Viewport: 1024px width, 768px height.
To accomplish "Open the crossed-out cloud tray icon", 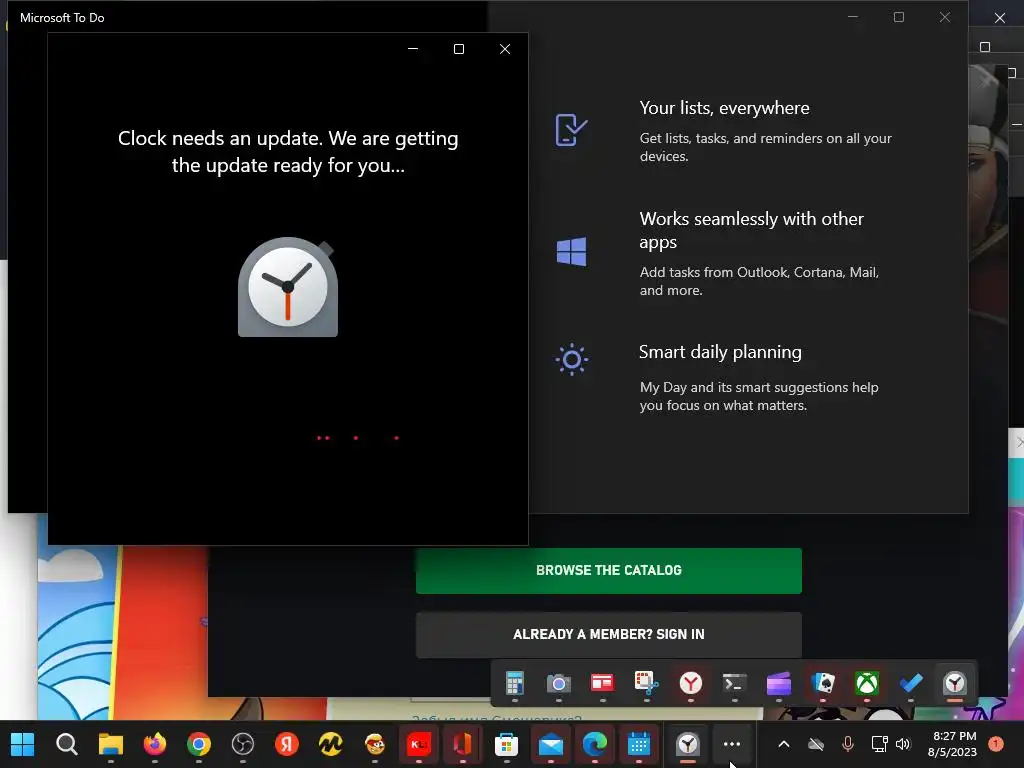I will pos(816,744).
